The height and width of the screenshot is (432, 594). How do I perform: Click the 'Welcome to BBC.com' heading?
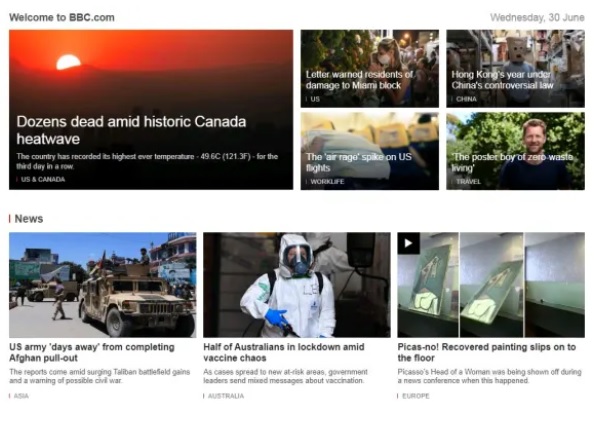click(62, 17)
